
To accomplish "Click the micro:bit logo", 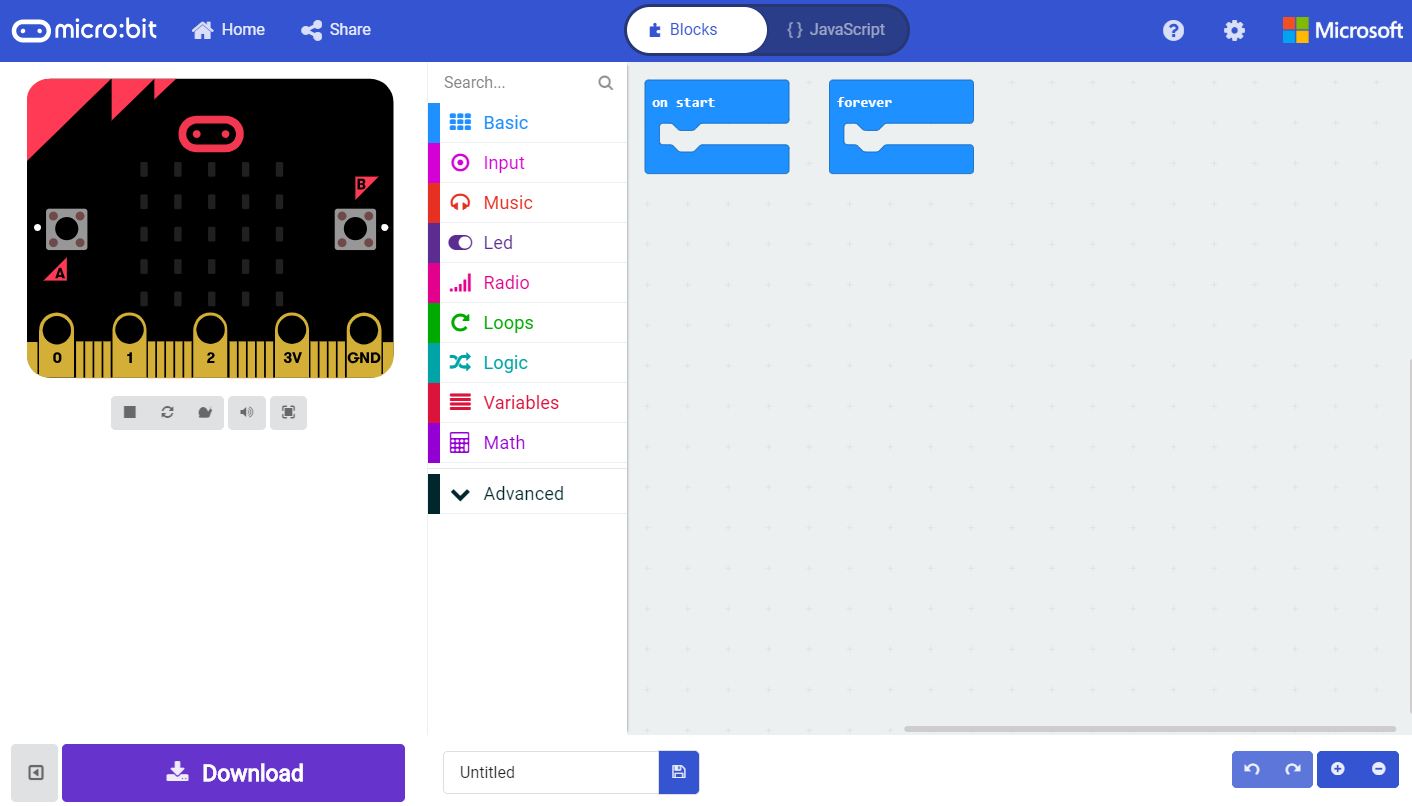I will click(85, 30).
